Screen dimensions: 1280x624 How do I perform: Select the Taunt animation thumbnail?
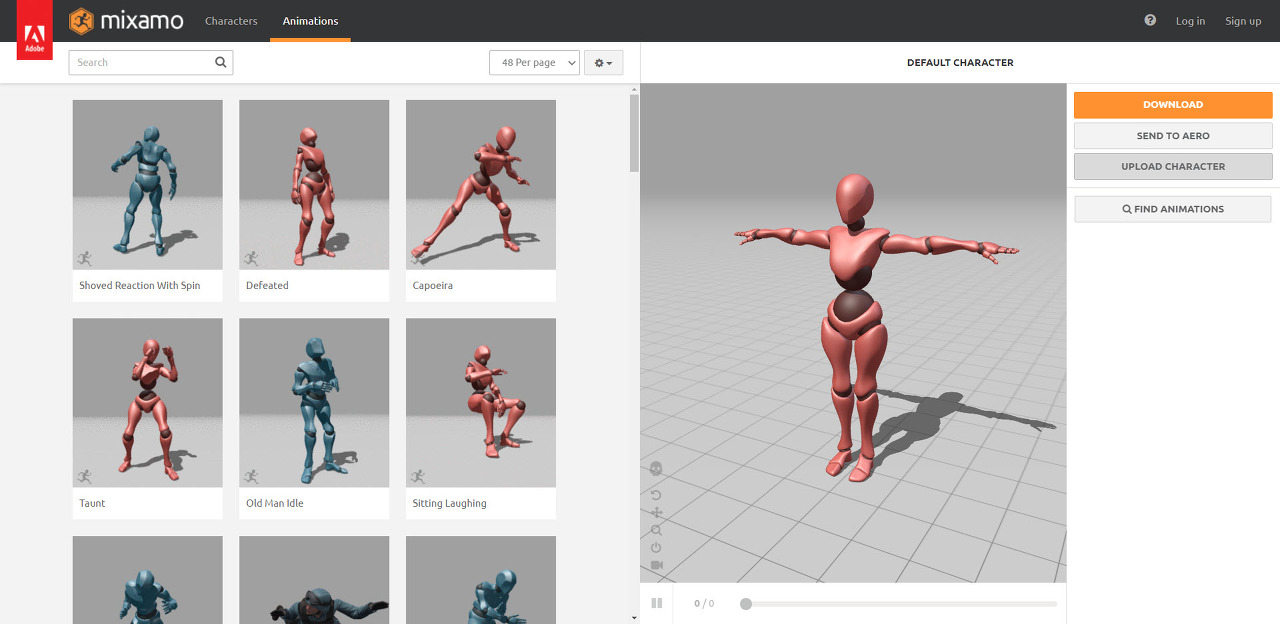[x=148, y=403]
